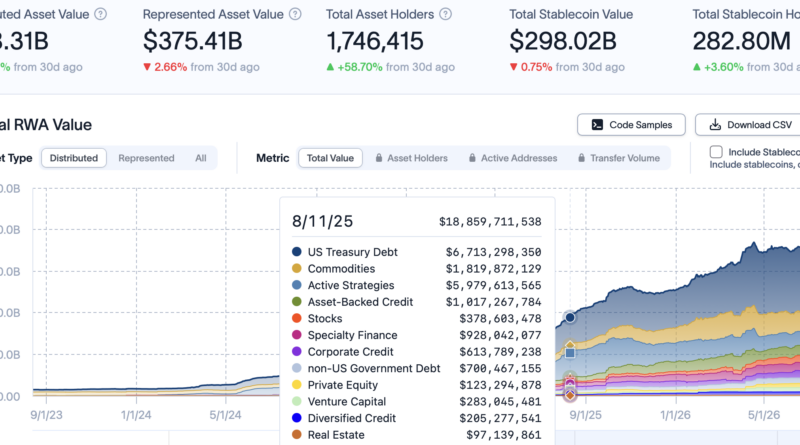This screenshot has height=445, width=800.
Task: Switch asset type to Represented
Action: click(146, 158)
